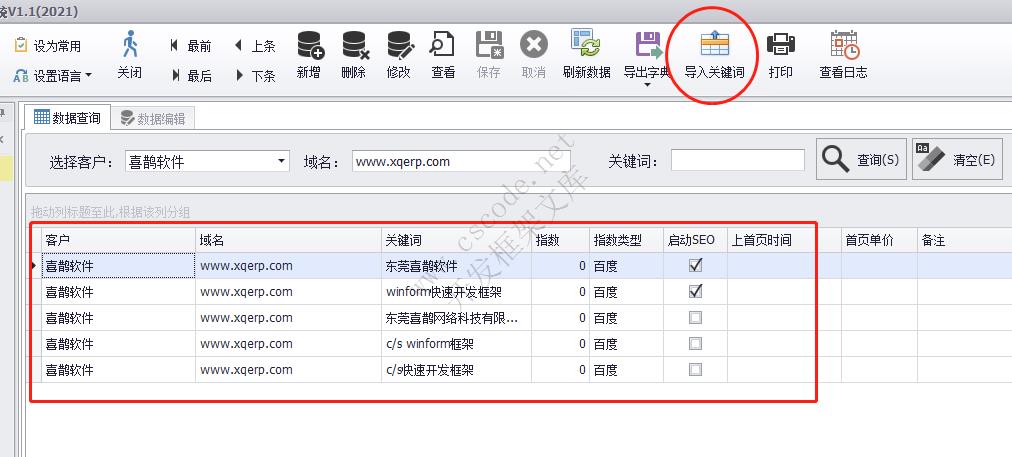Expand the 设置语言 dropdown

pos(88,75)
